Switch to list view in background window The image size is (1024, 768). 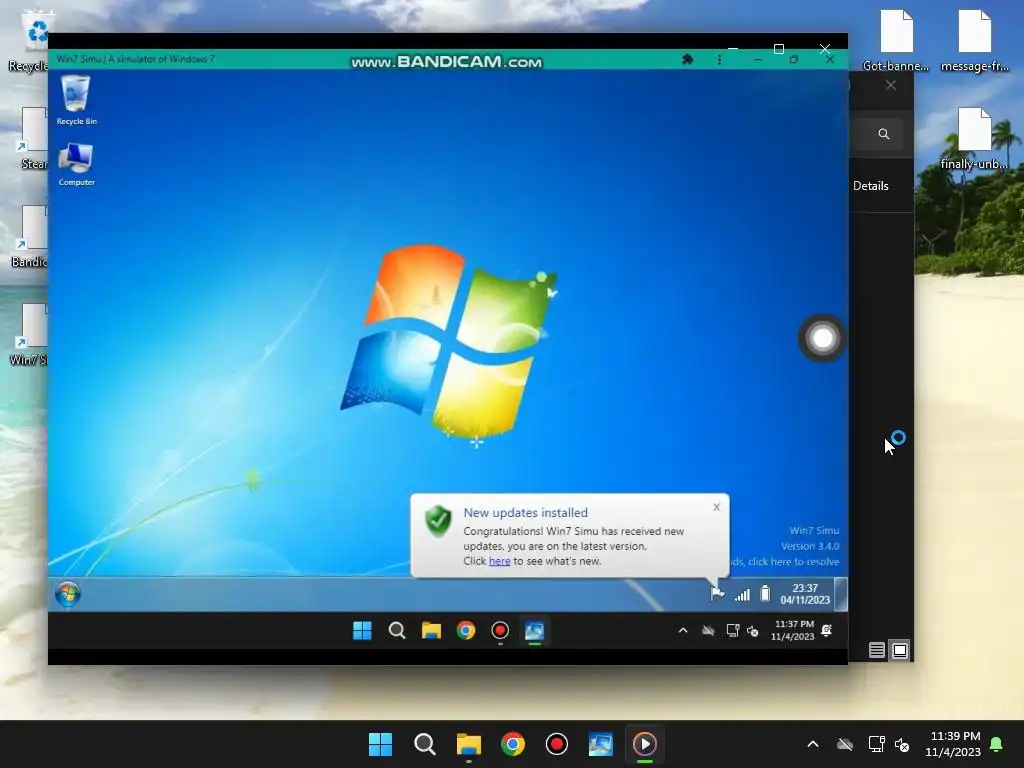point(876,650)
